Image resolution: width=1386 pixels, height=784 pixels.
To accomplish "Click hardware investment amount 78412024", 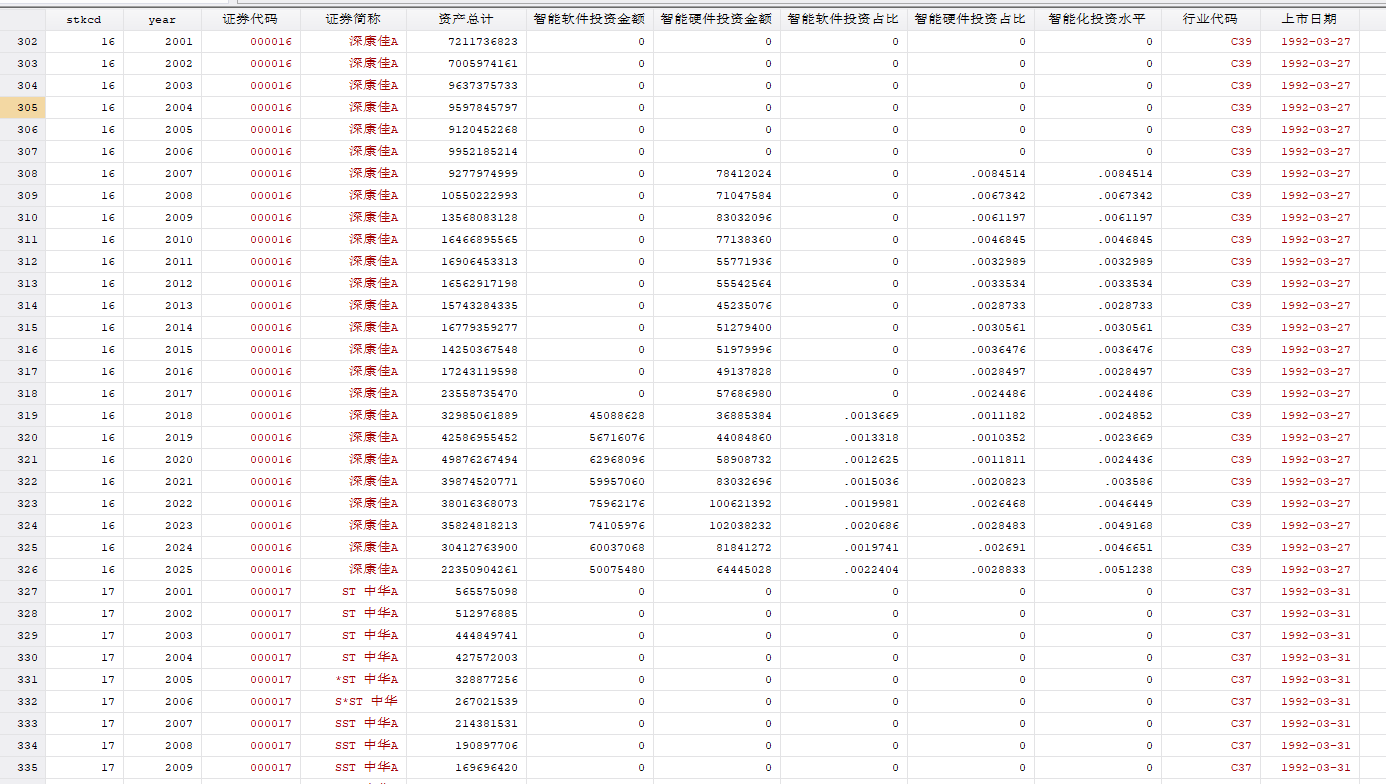I will tap(716, 173).
